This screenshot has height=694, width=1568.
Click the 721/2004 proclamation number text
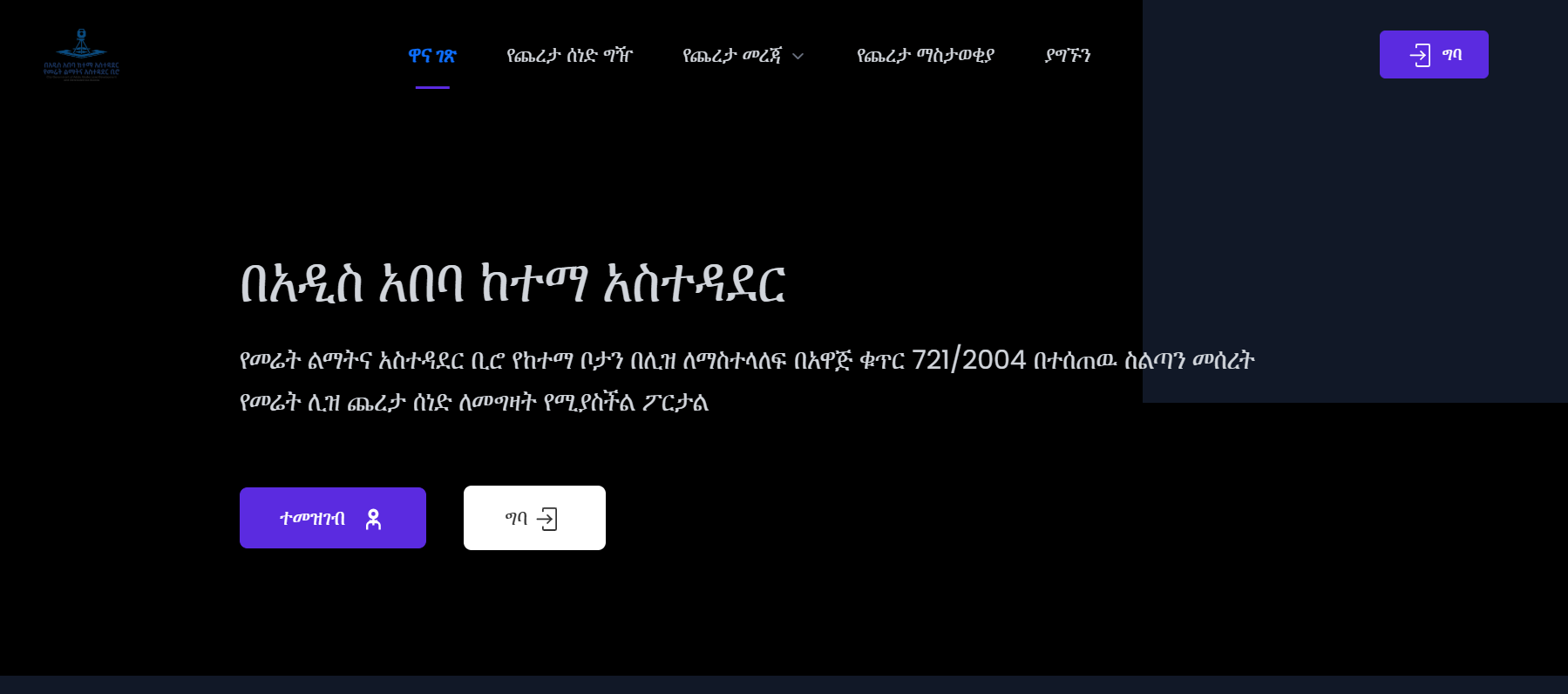pos(968,359)
